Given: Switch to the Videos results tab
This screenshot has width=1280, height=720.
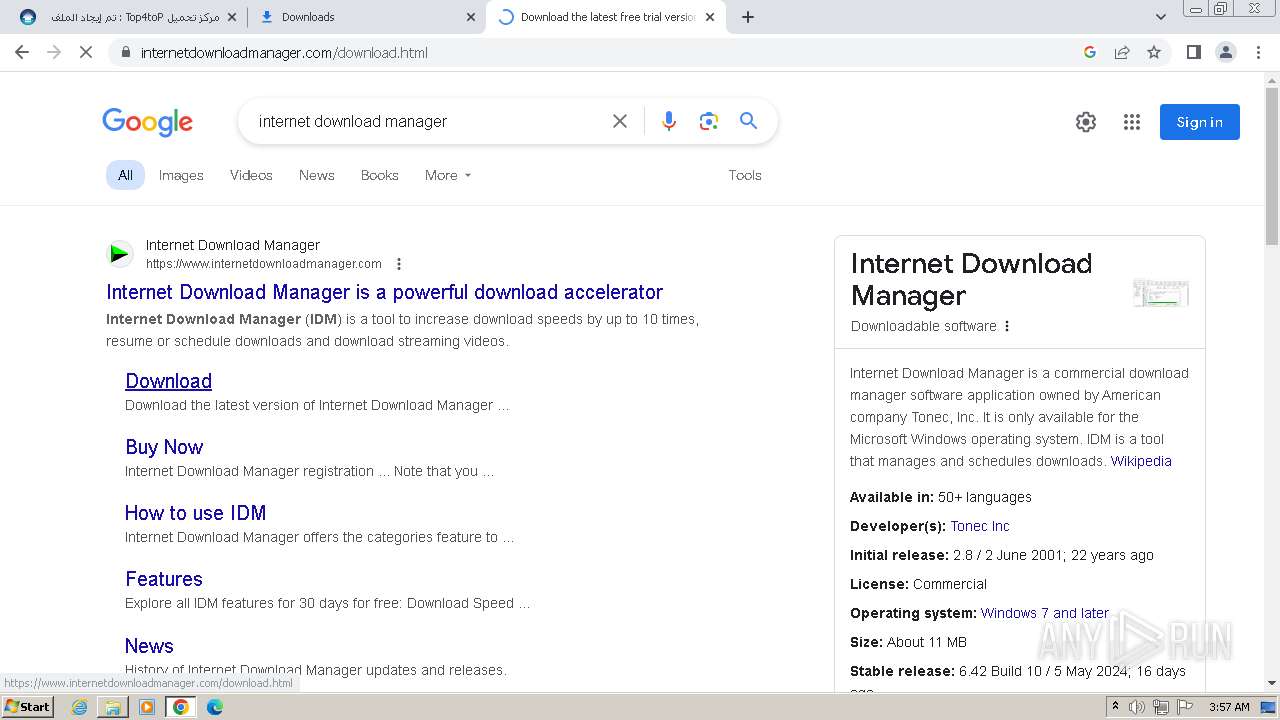Looking at the screenshot, I should coord(251,175).
